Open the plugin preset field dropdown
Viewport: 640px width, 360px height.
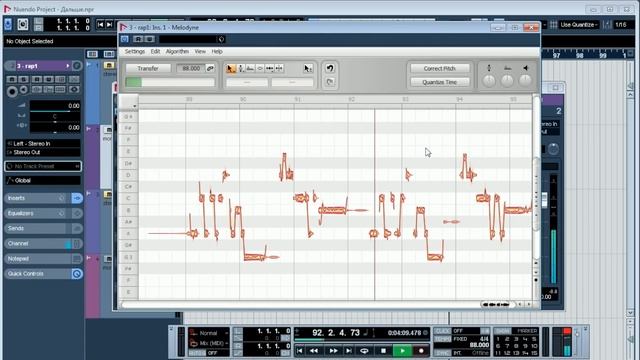188,39
